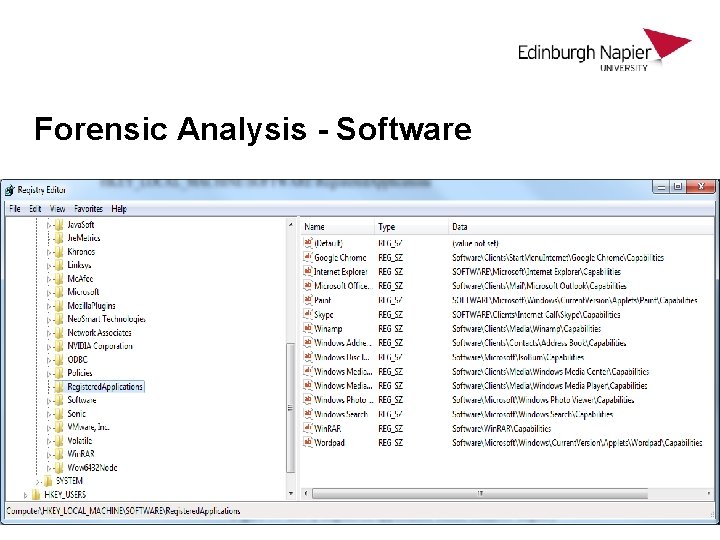
Task: Click the SYSTEM folder icon
Action: (48, 481)
